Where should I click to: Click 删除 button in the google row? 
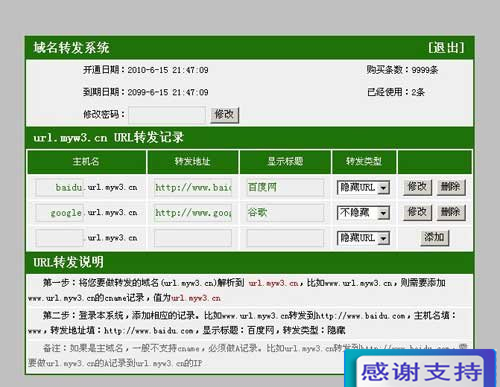[451, 212]
